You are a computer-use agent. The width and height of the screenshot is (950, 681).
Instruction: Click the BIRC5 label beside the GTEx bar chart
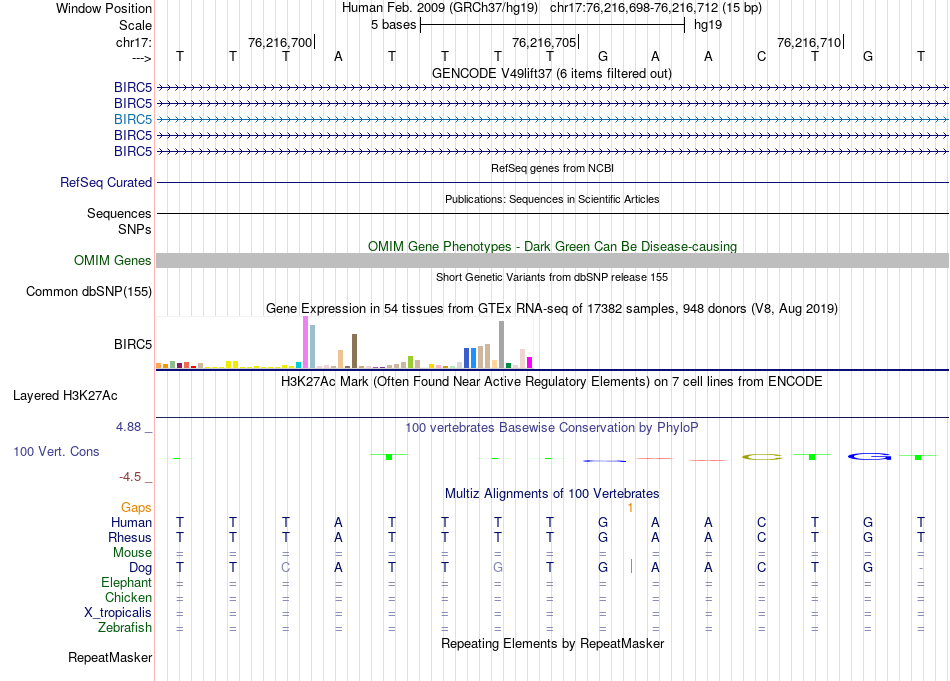coord(133,344)
